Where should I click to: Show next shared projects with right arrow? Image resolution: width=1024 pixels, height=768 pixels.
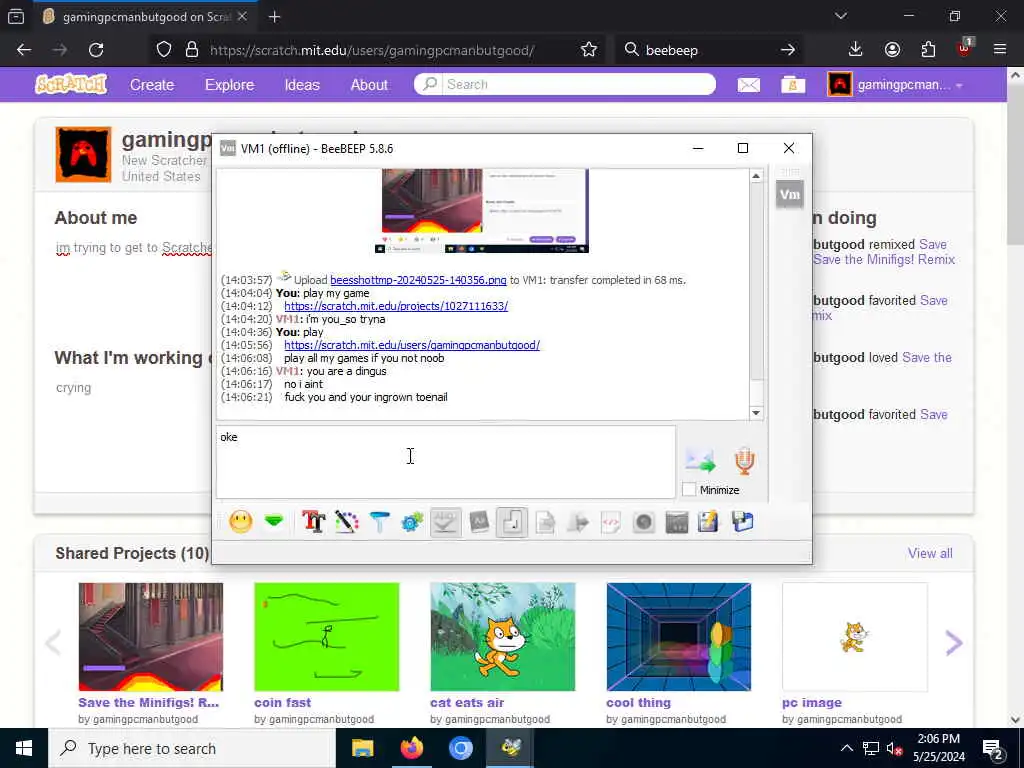tap(954, 643)
